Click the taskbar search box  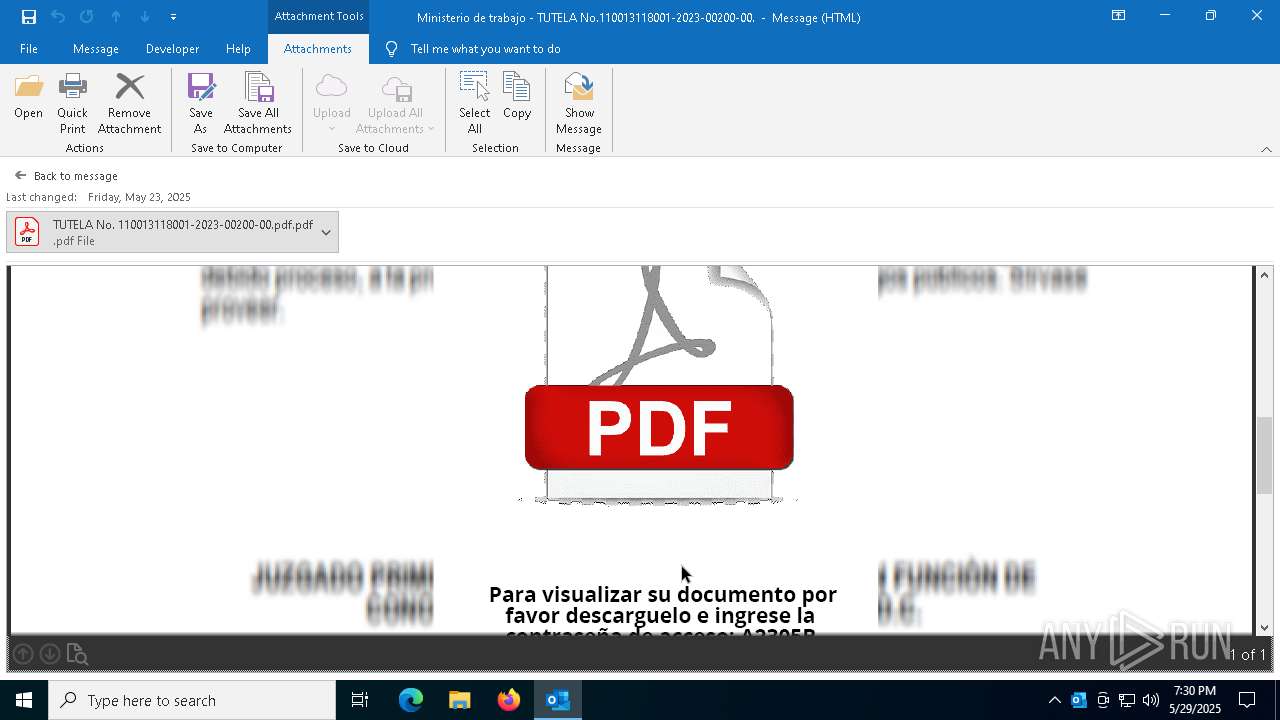(x=192, y=700)
